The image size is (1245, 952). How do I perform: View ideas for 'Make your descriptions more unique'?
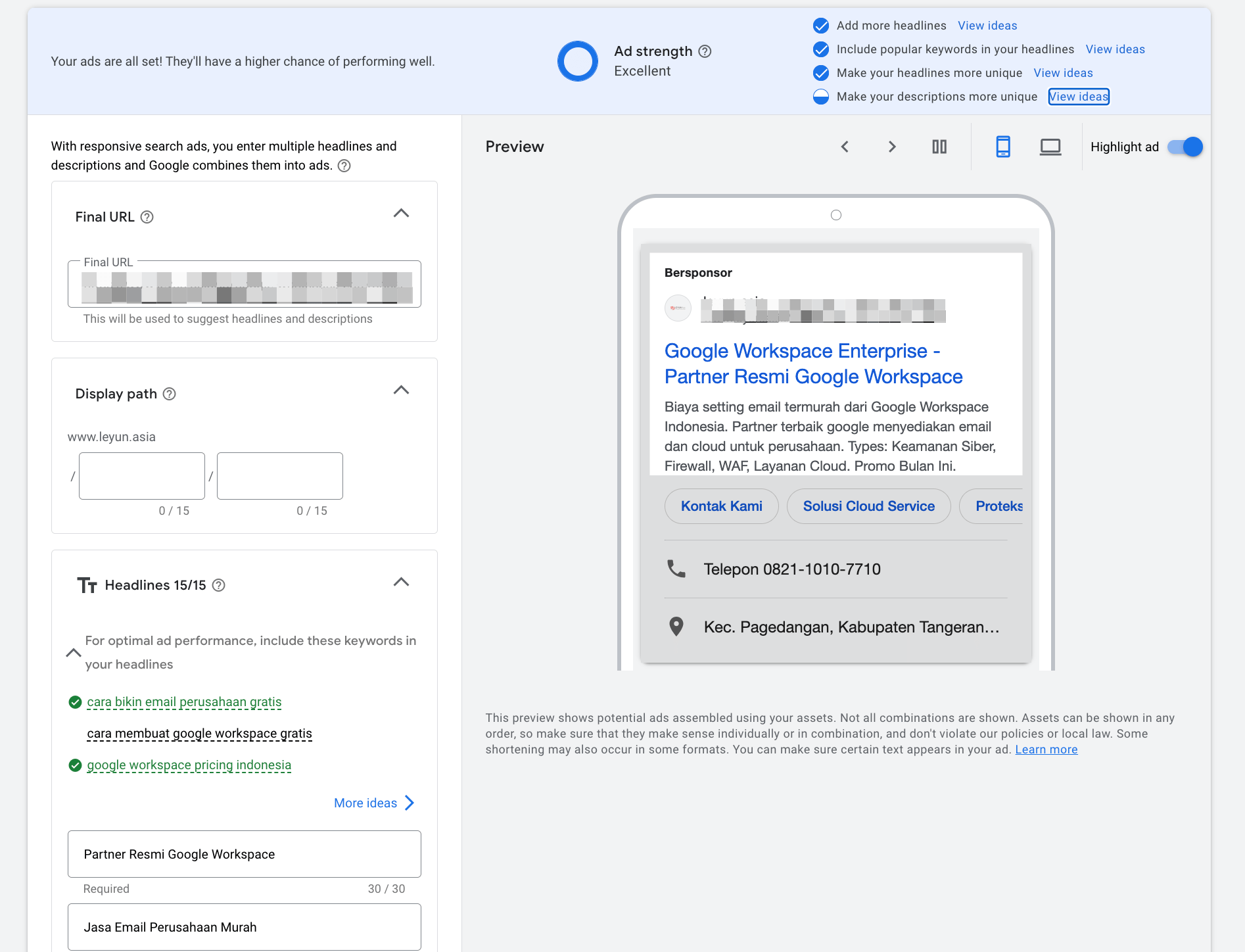(1079, 97)
